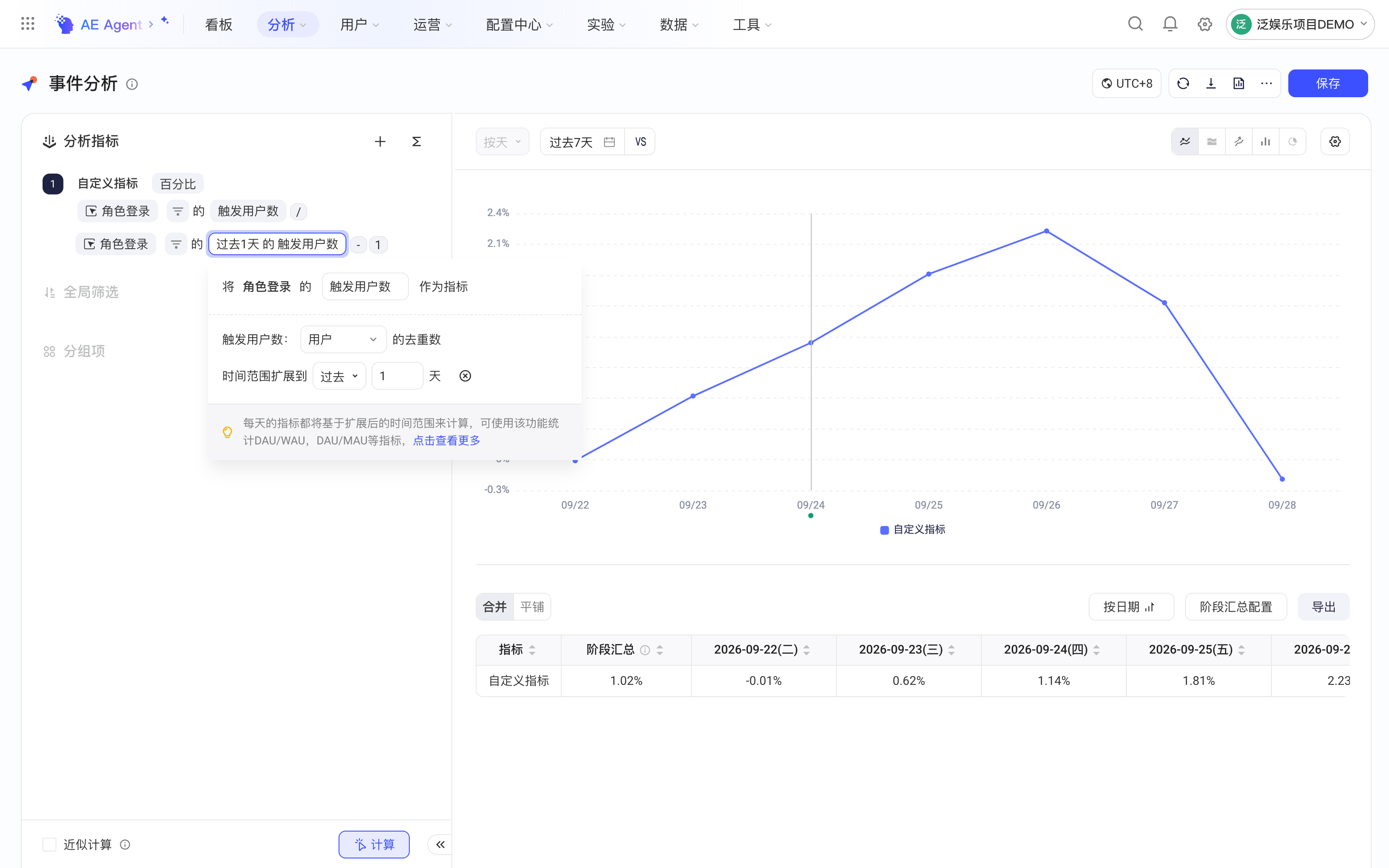This screenshot has height=868, width=1389.
Task: Open the more options ellipsis menu
Action: 1266,84
